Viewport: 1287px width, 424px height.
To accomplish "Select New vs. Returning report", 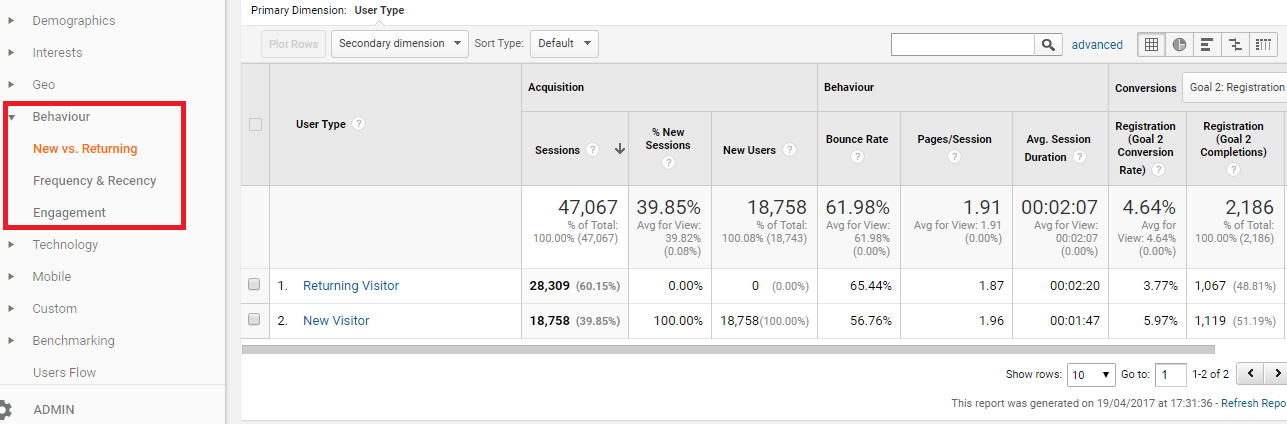I will (x=85, y=149).
